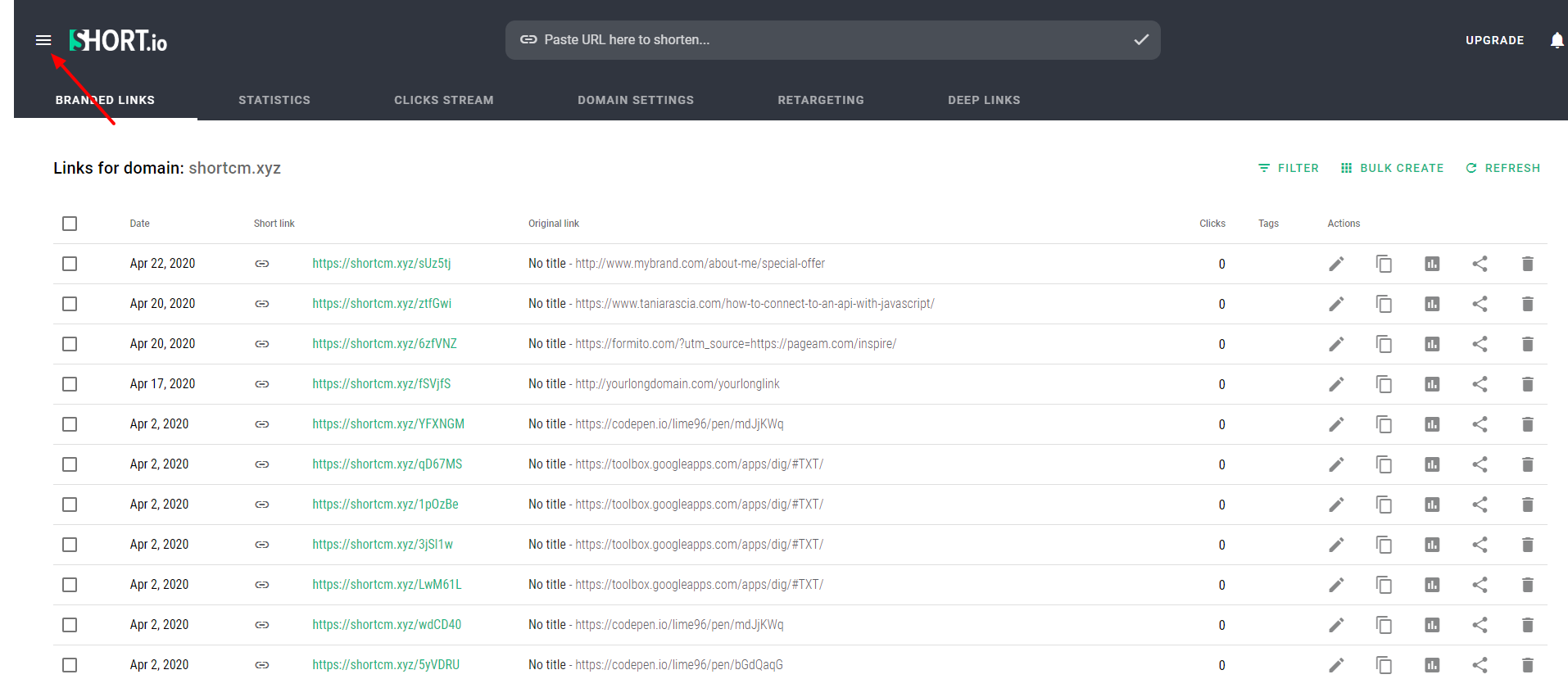Check the box for Apr 22 link

tap(70, 264)
